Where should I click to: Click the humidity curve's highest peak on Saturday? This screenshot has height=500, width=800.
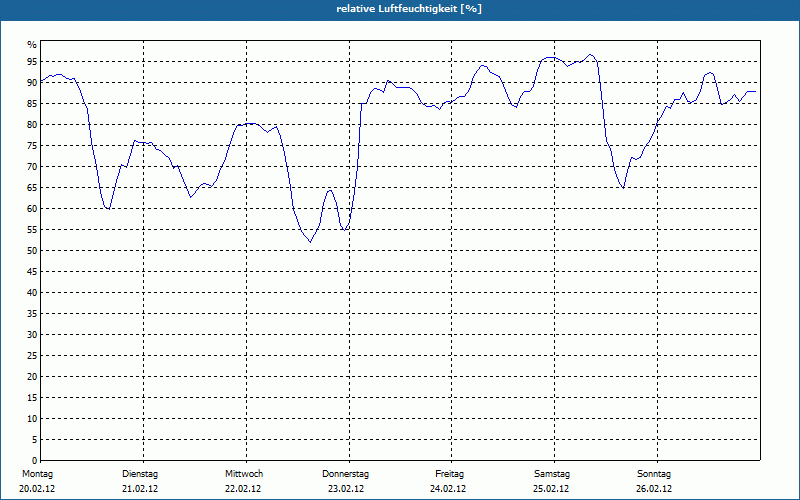tap(590, 54)
